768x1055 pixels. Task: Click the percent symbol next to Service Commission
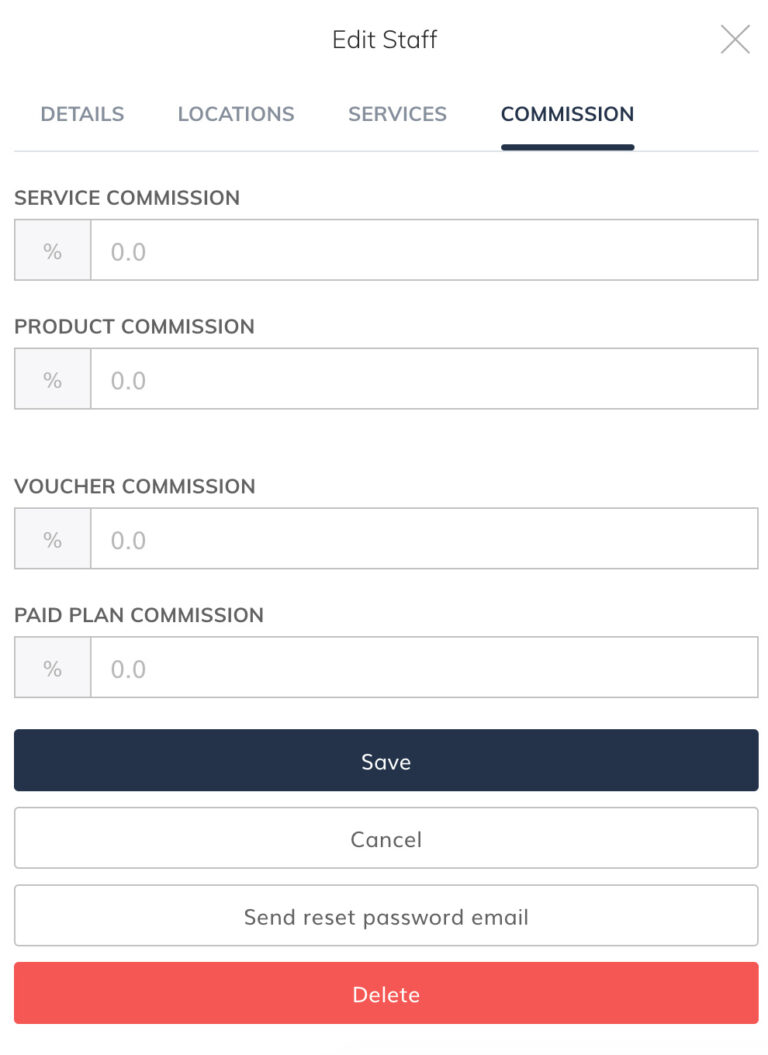point(52,250)
